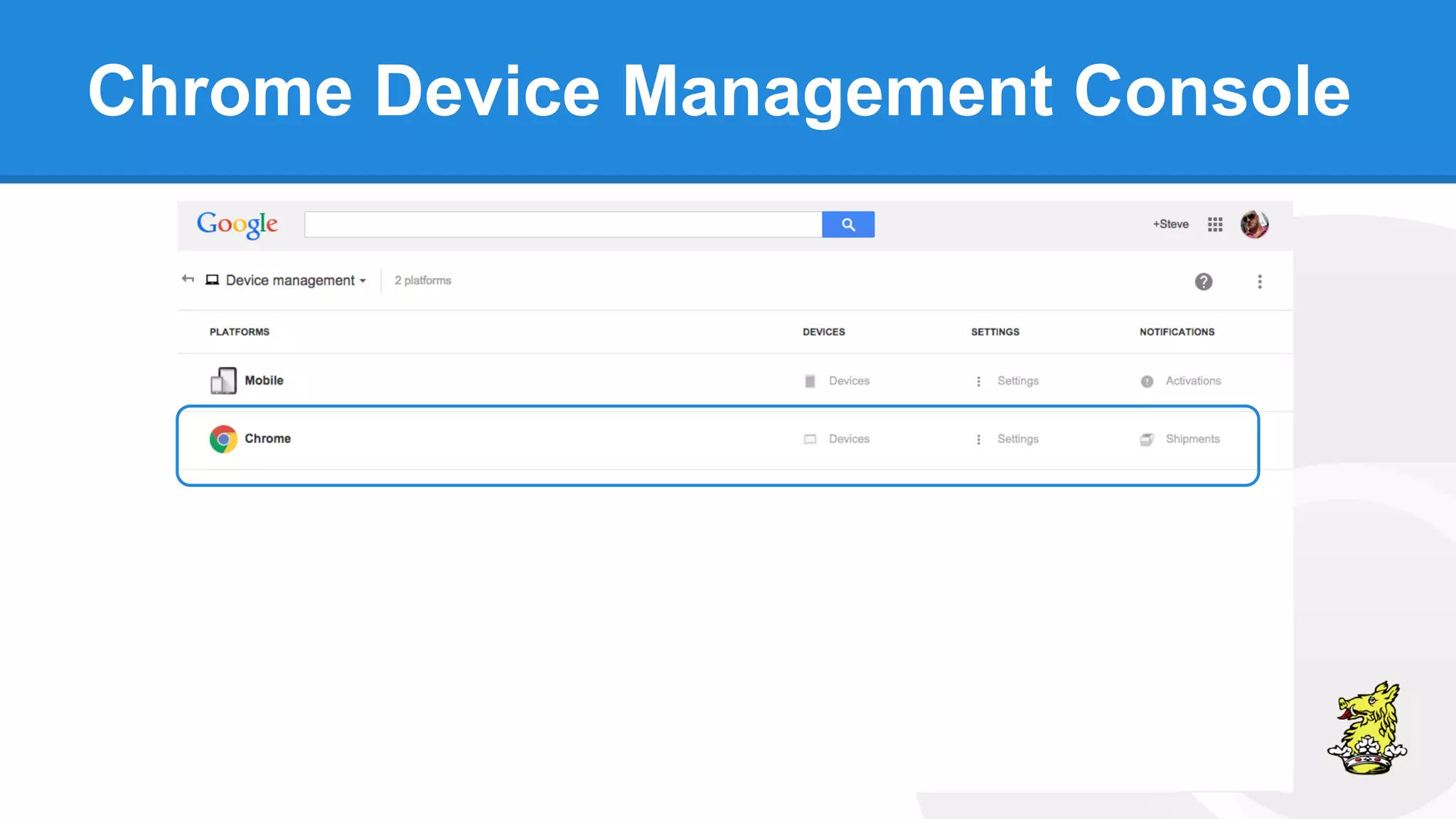Open the account profile avatar
The width and height of the screenshot is (1456, 819).
(x=1255, y=225)
